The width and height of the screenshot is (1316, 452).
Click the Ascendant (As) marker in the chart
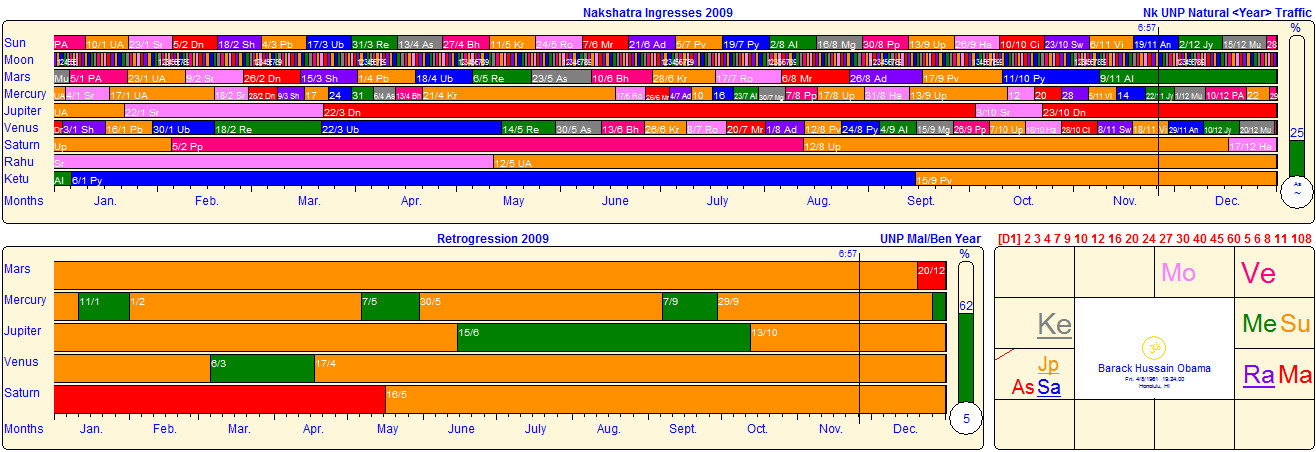tap(1022, 387)
